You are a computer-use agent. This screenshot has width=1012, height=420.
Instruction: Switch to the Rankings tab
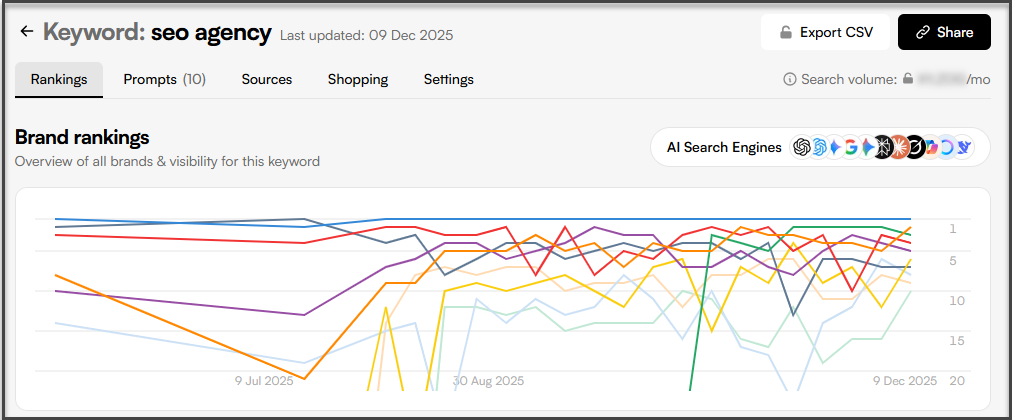(x=59, y=79)
